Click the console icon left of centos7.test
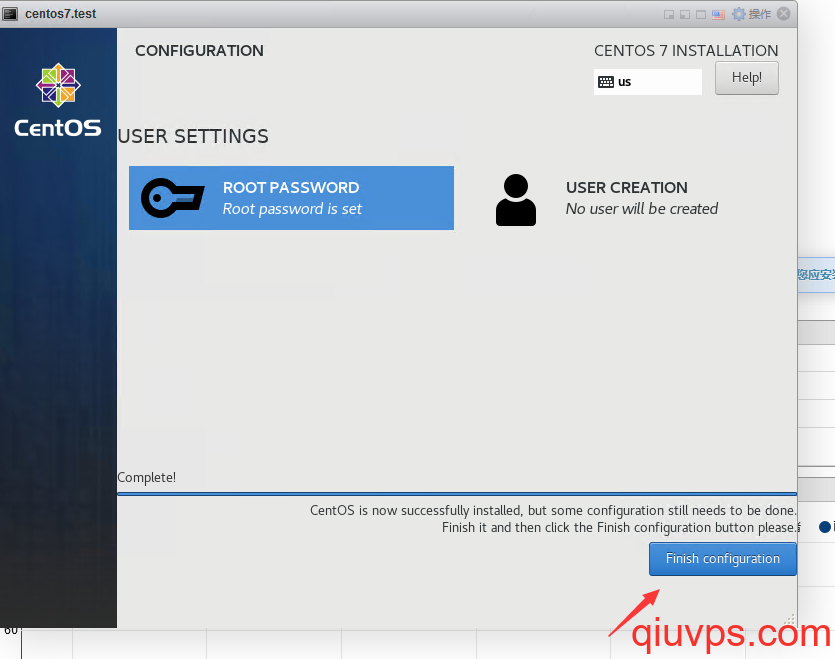The image size is (835, 659). coord(11,14)
